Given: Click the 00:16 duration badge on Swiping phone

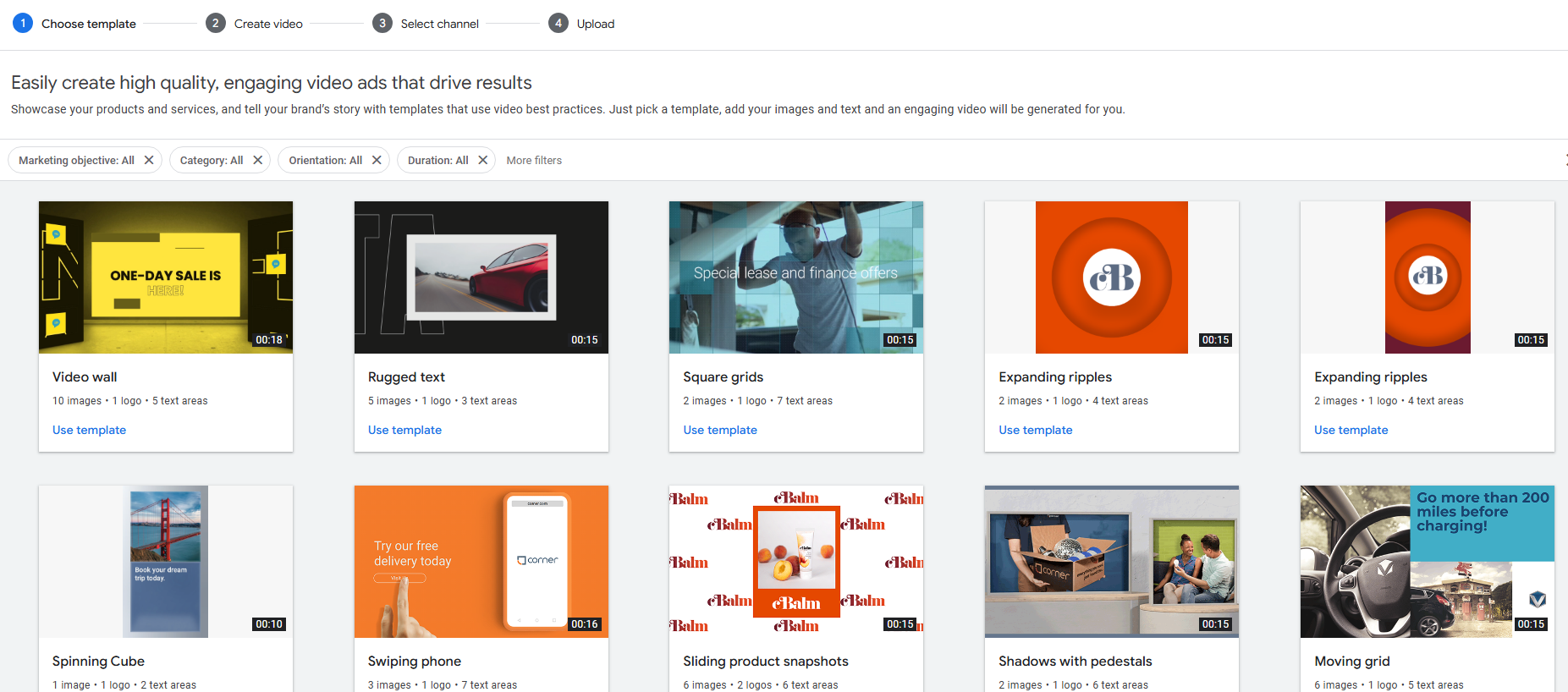Looking at the screenshot, I should click(585, 624).
